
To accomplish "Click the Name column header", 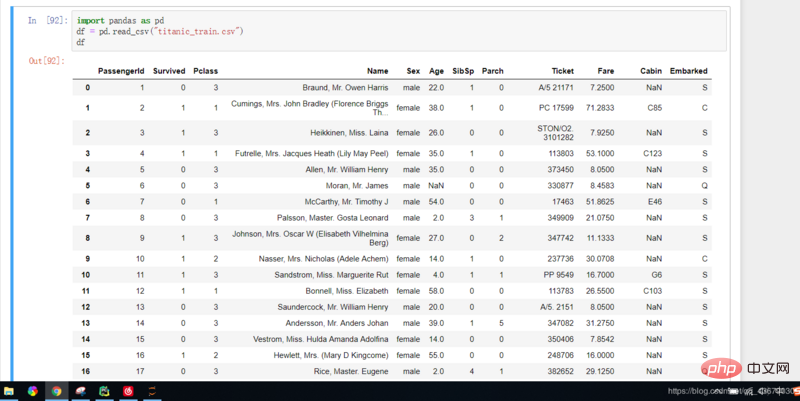I will coord(378,71).
